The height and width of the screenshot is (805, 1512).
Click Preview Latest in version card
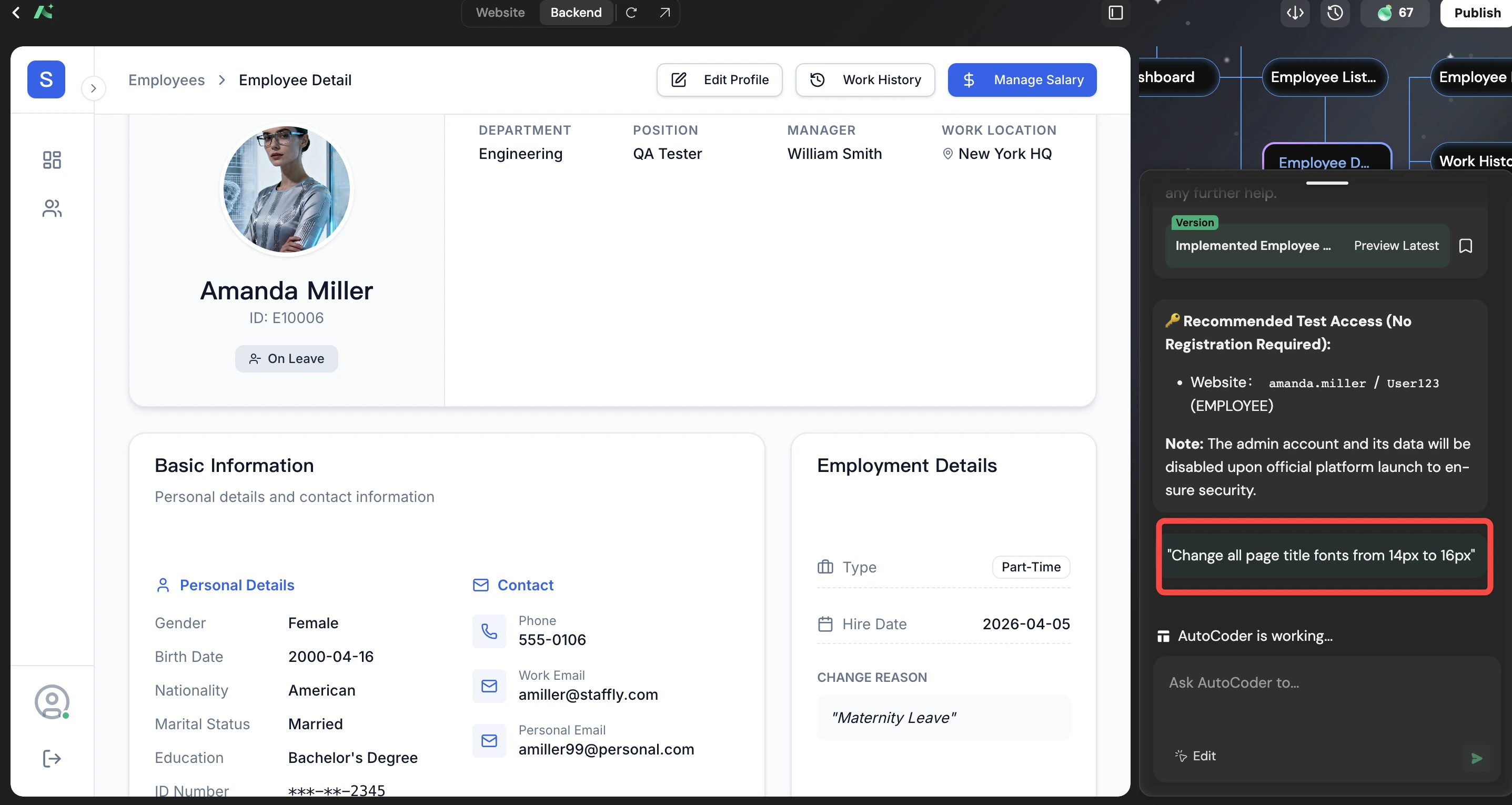coord(1396,245)
